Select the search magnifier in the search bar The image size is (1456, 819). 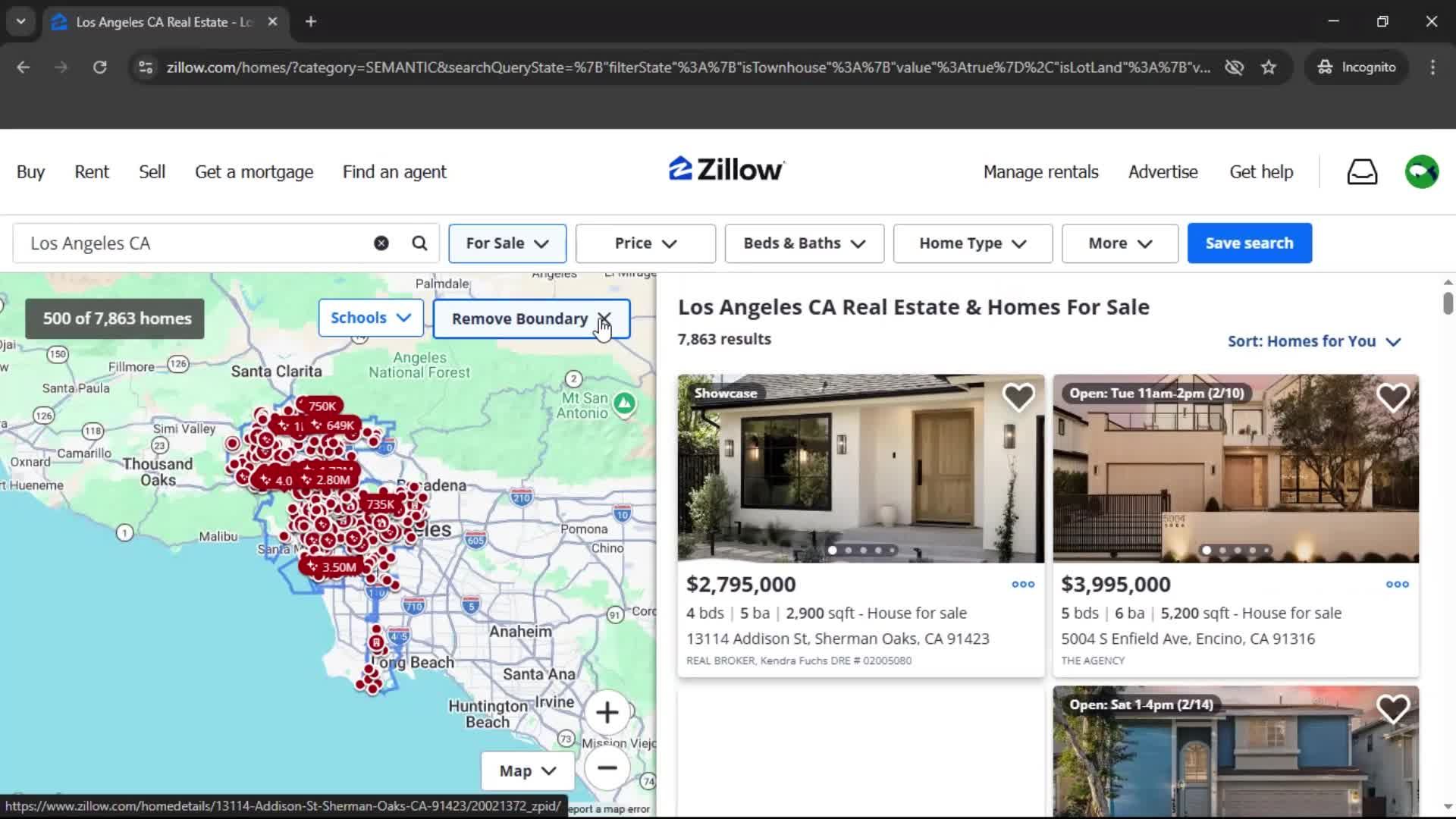point(419,243)
